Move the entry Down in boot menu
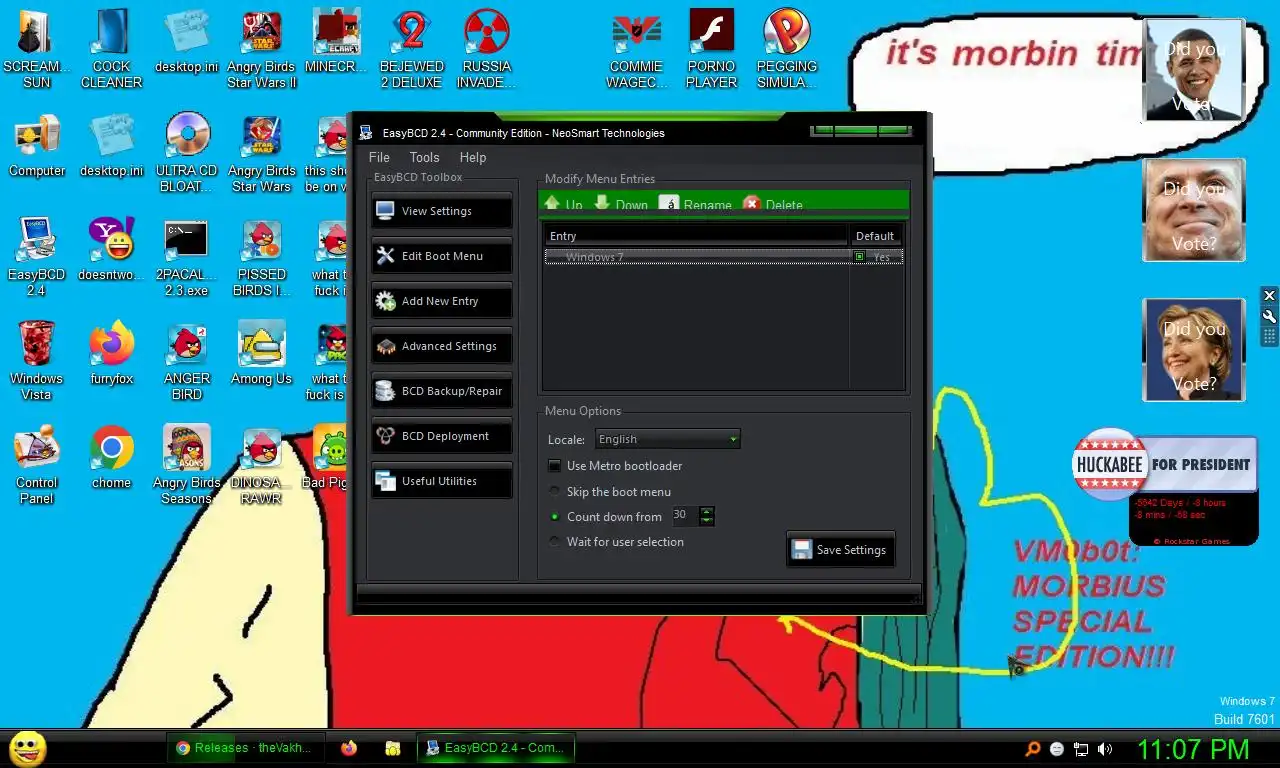 click(x=621, y=204)
